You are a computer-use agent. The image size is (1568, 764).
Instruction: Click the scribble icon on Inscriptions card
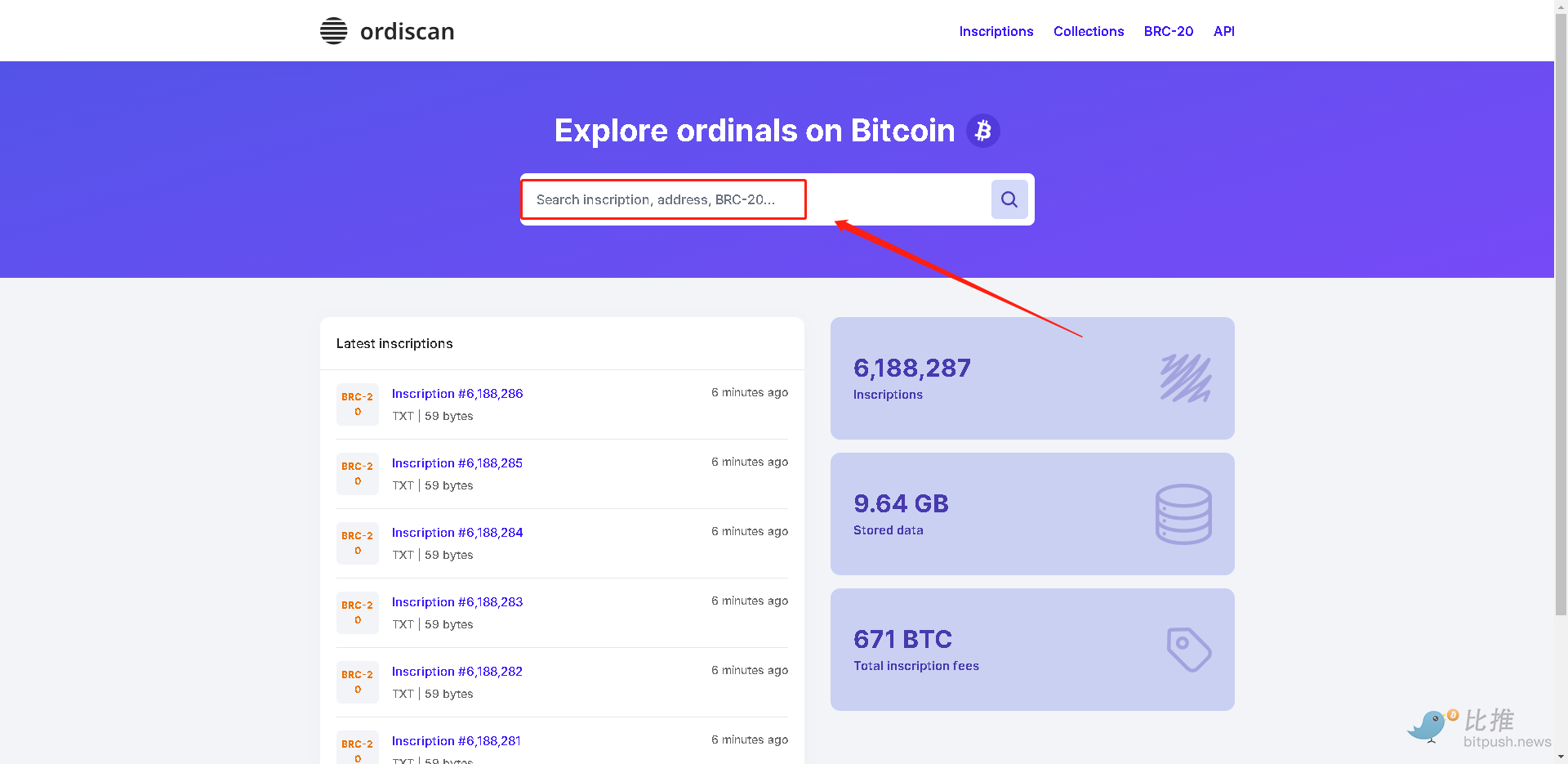[1186, 378]
